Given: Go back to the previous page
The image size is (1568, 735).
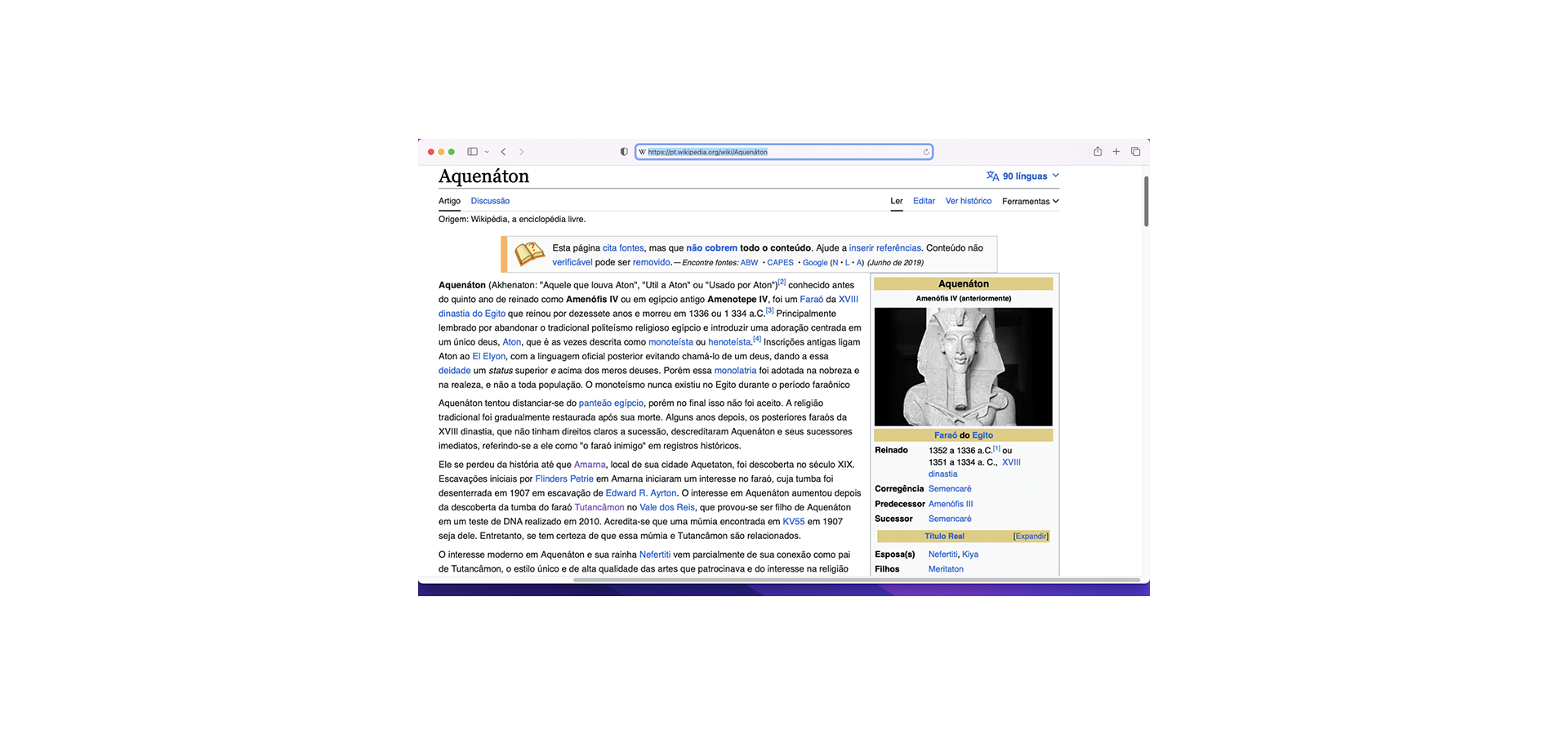Looking at the screenshot, I should (x=504, y=152).
